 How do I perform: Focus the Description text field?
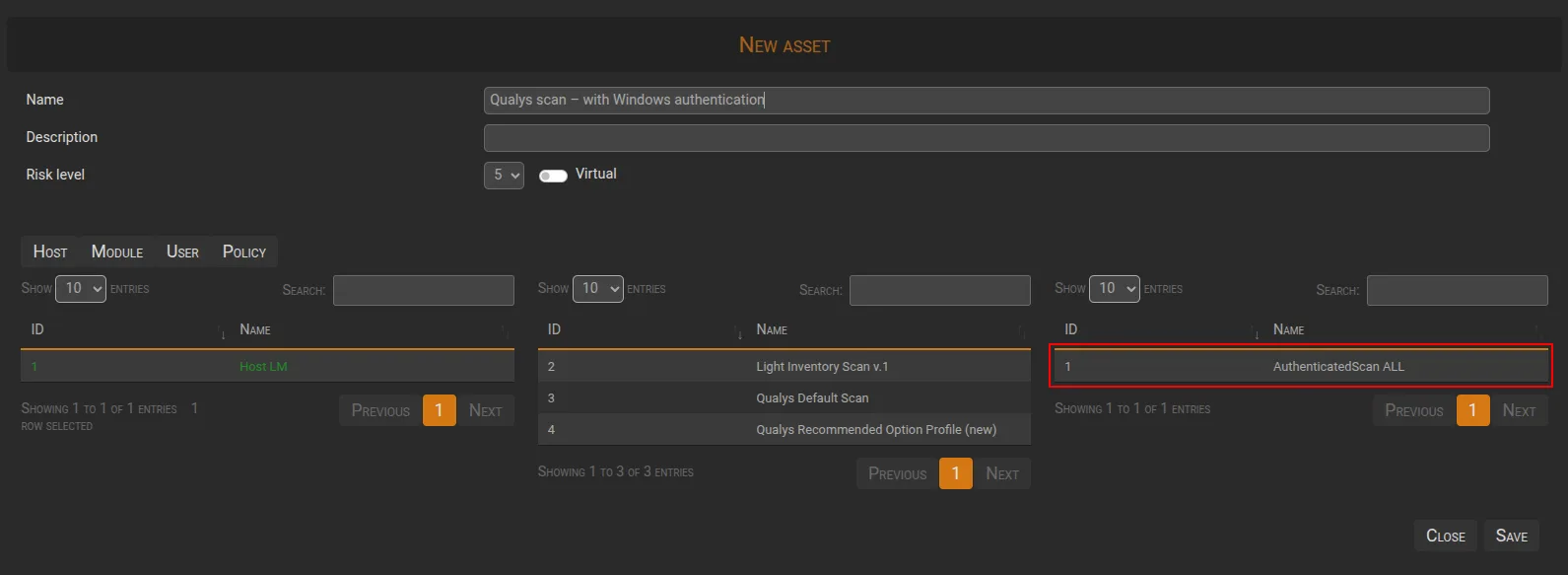click(x=986, y=138)
